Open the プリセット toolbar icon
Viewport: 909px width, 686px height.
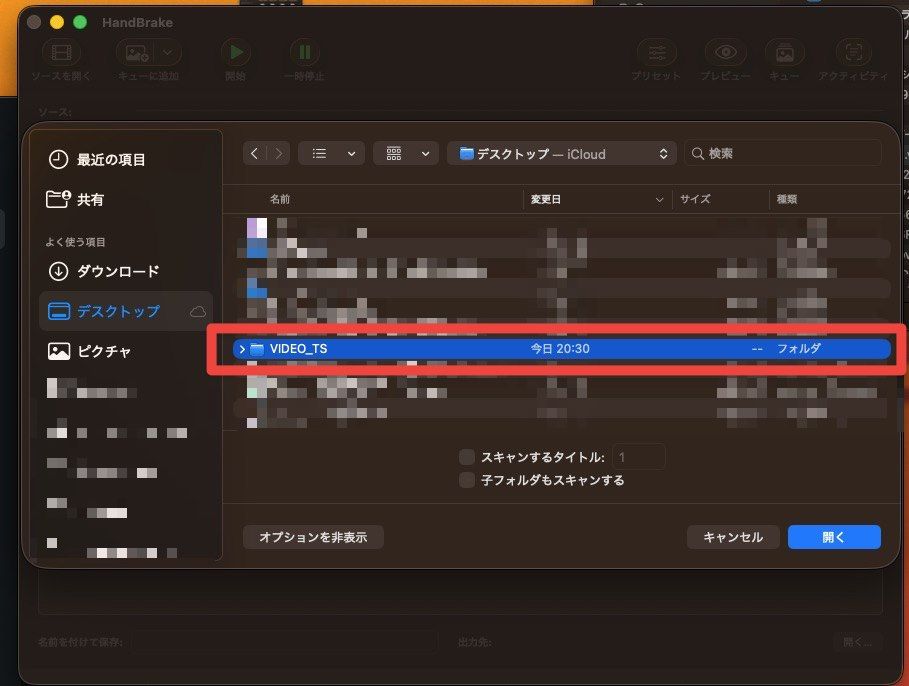click(656, 53)
